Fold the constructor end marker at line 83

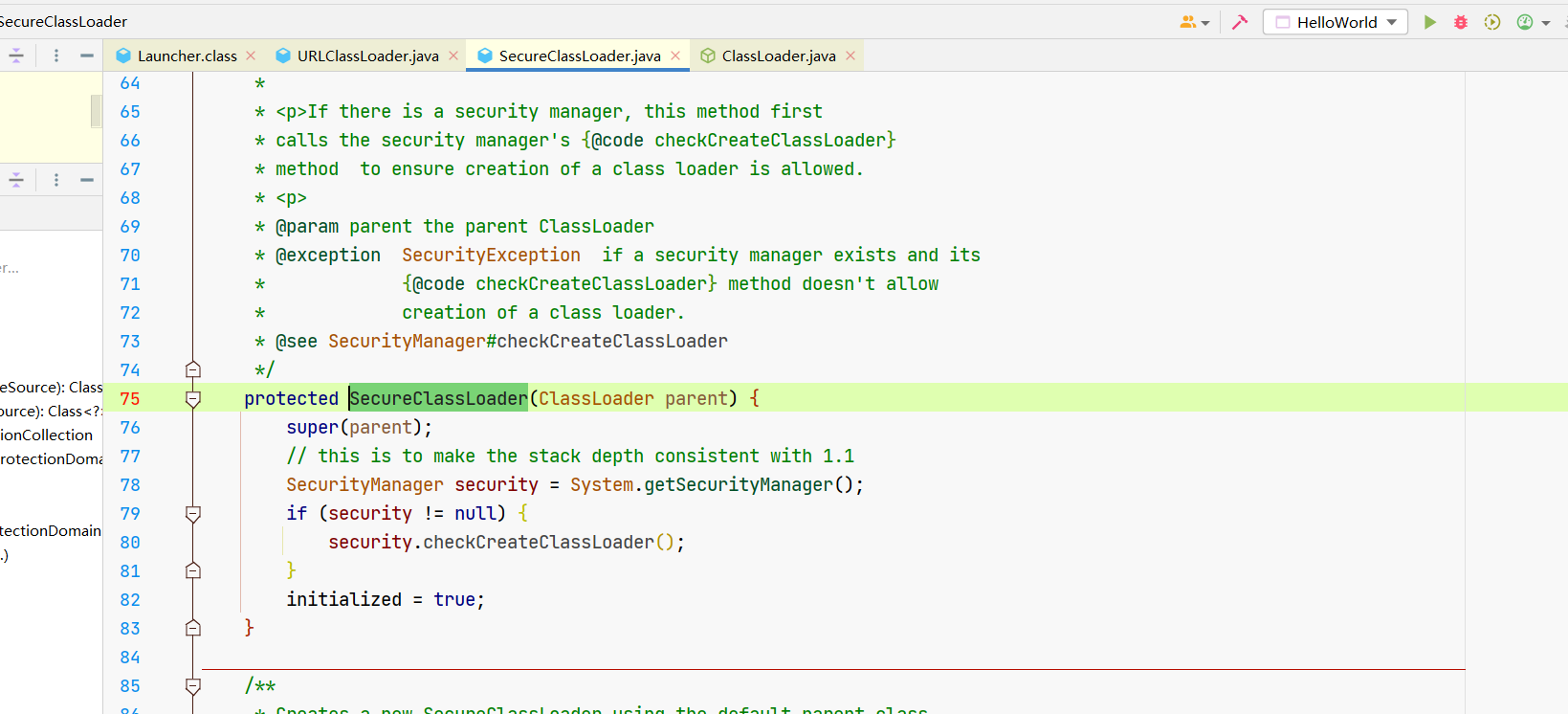(x=193, y=628)
